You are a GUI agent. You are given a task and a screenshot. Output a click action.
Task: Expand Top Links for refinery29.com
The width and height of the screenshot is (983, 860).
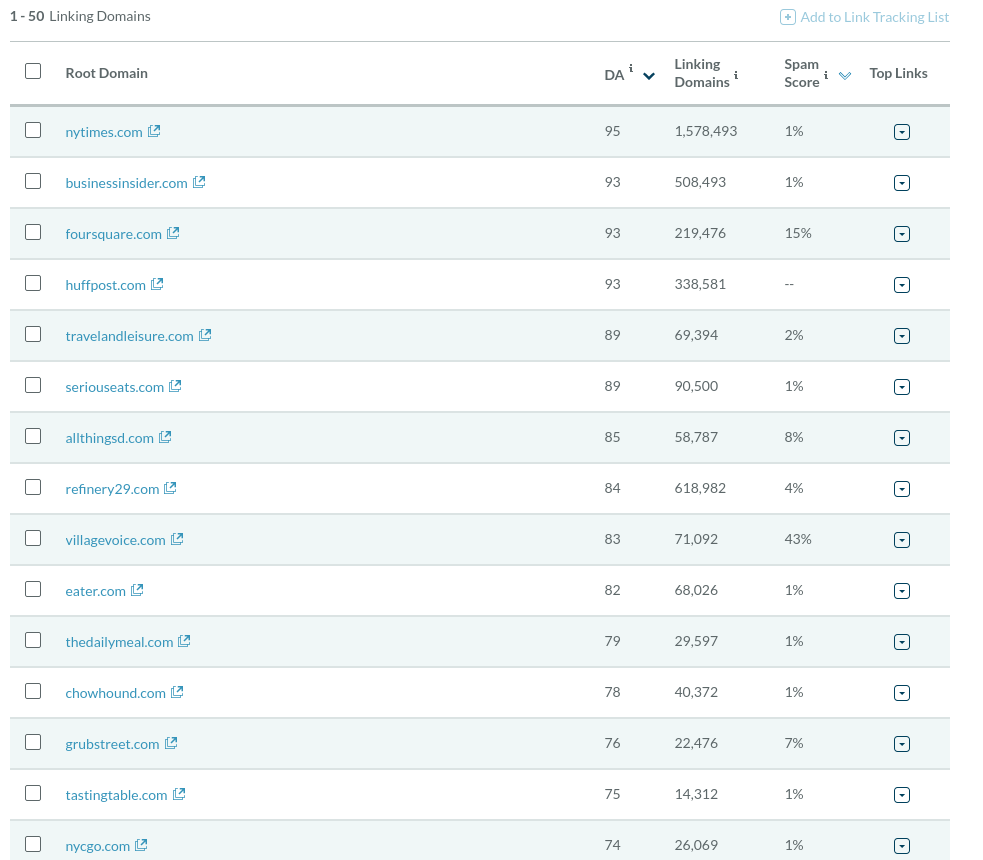click(x=901, y=489)
